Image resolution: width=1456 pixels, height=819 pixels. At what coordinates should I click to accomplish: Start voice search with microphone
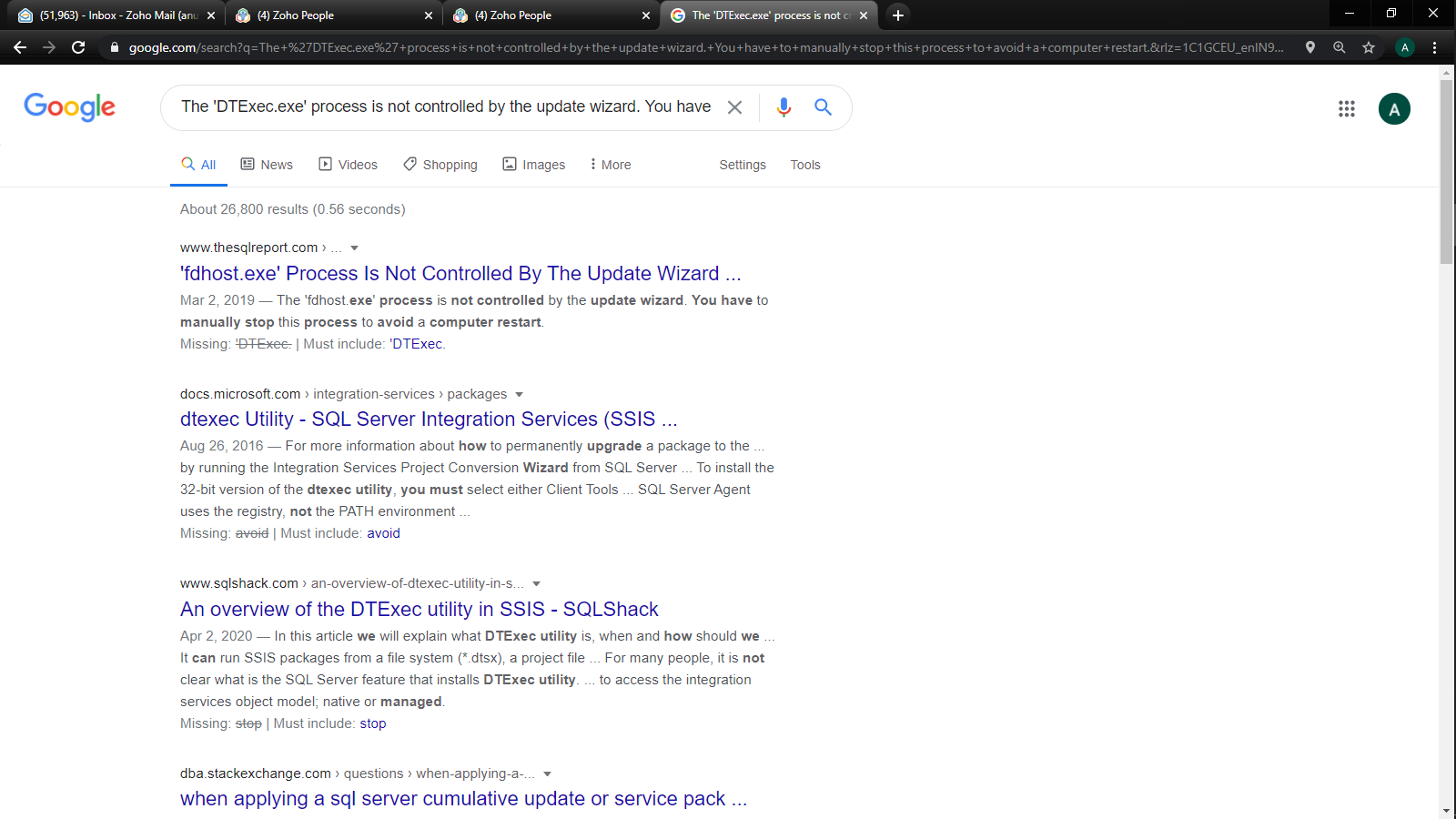[784, 107]
